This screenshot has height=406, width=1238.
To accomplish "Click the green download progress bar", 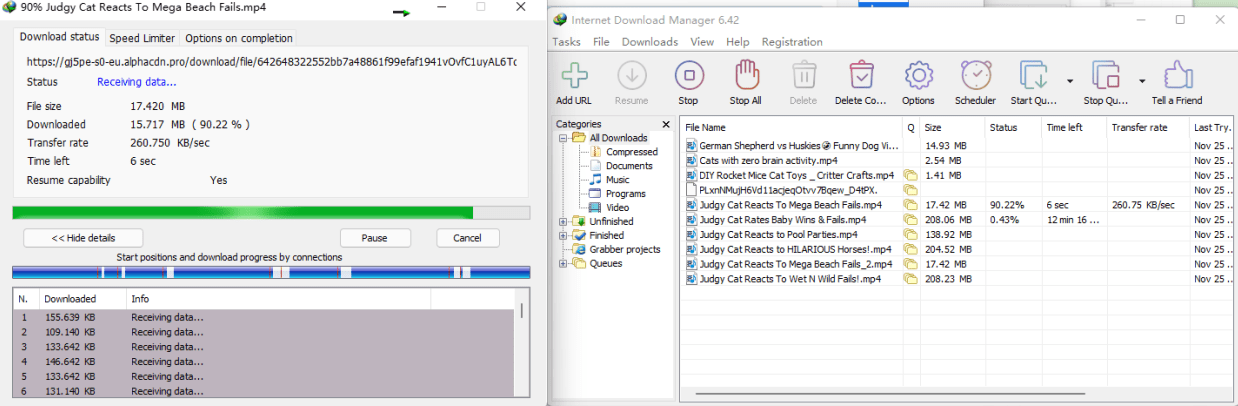I will coord(242,212).
